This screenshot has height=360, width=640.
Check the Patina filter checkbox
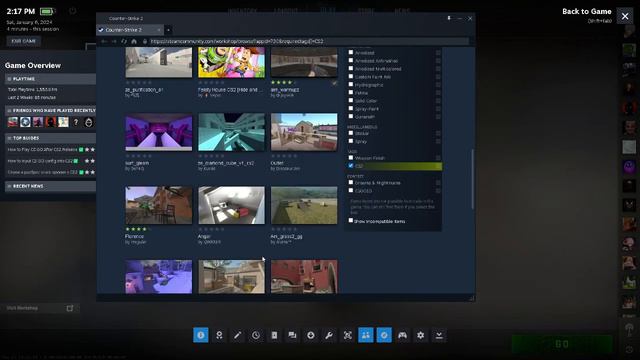[351, 92]
